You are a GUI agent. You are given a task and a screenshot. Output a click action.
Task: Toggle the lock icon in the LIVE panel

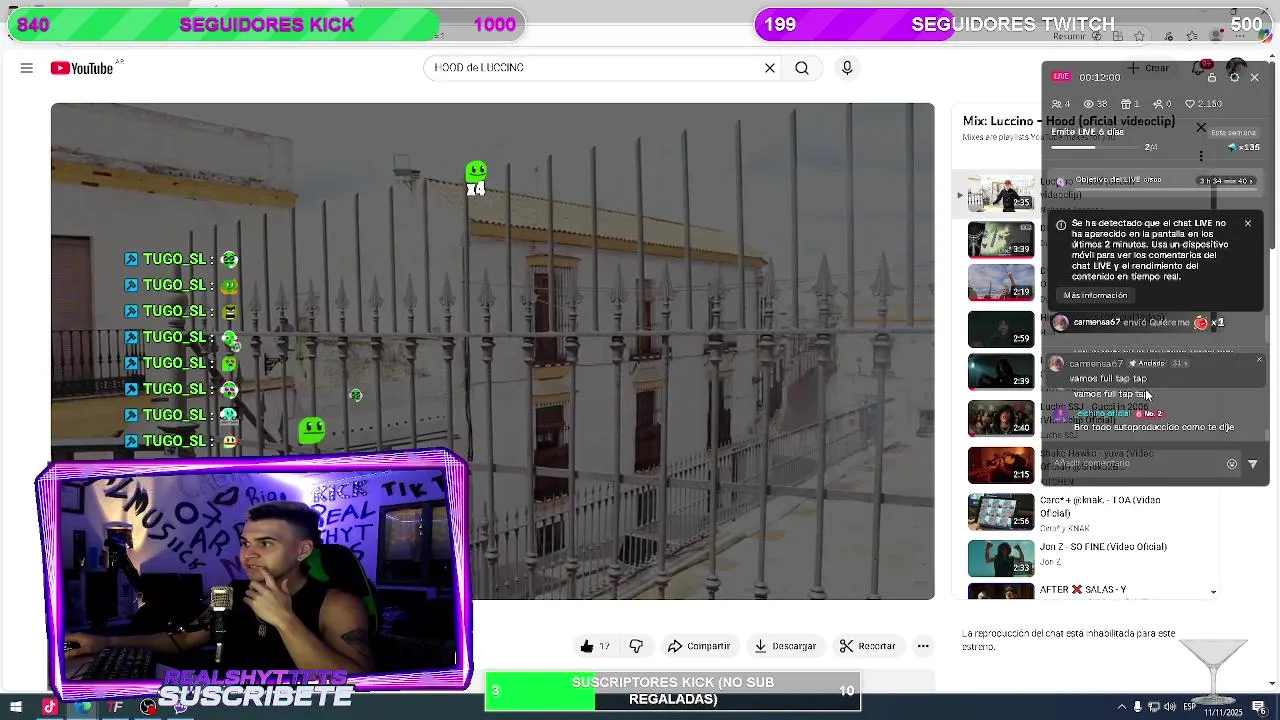click(1212, 77)
